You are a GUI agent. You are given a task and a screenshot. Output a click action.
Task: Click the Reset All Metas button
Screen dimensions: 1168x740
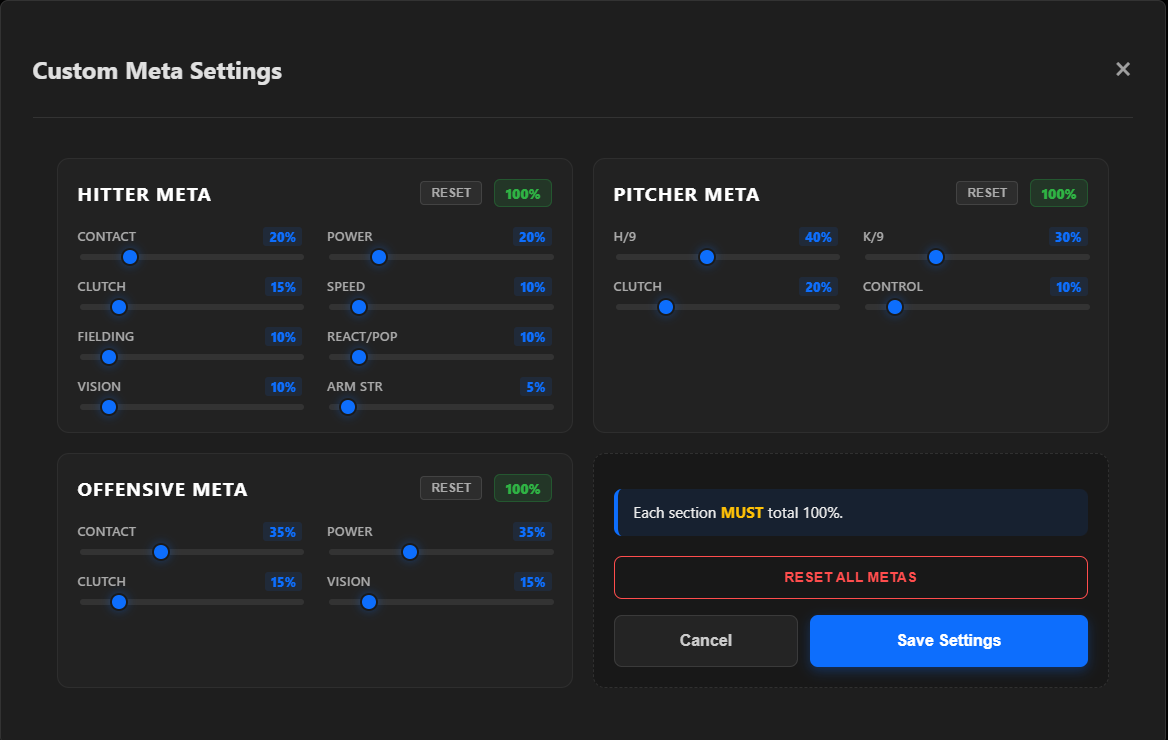pos(851,578)
